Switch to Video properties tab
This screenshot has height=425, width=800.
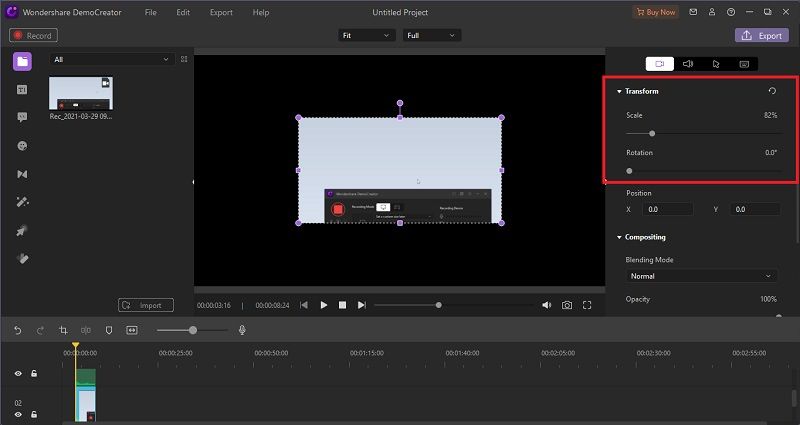point(660,64)
